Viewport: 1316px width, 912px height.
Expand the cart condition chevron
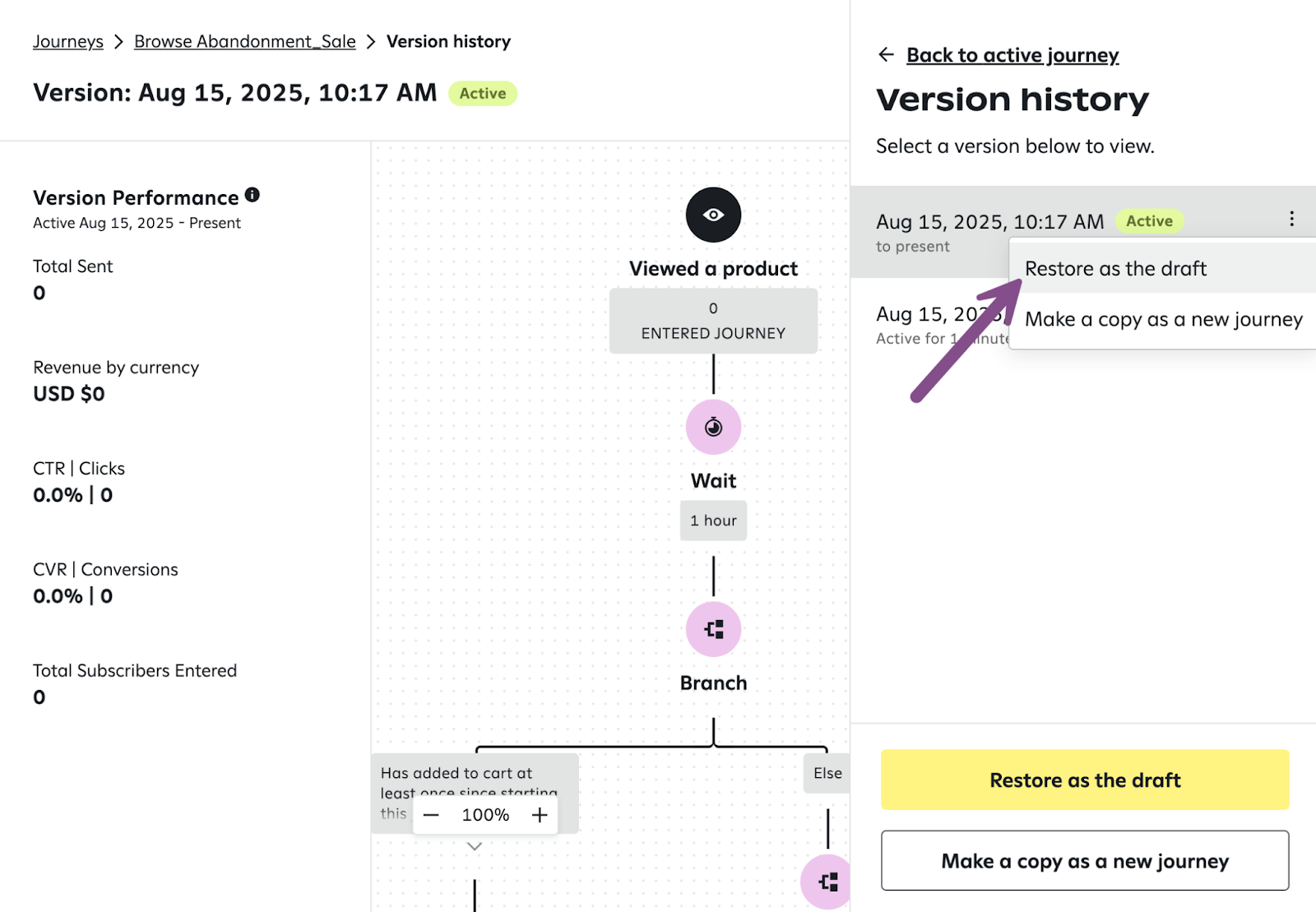coord(475,846)
